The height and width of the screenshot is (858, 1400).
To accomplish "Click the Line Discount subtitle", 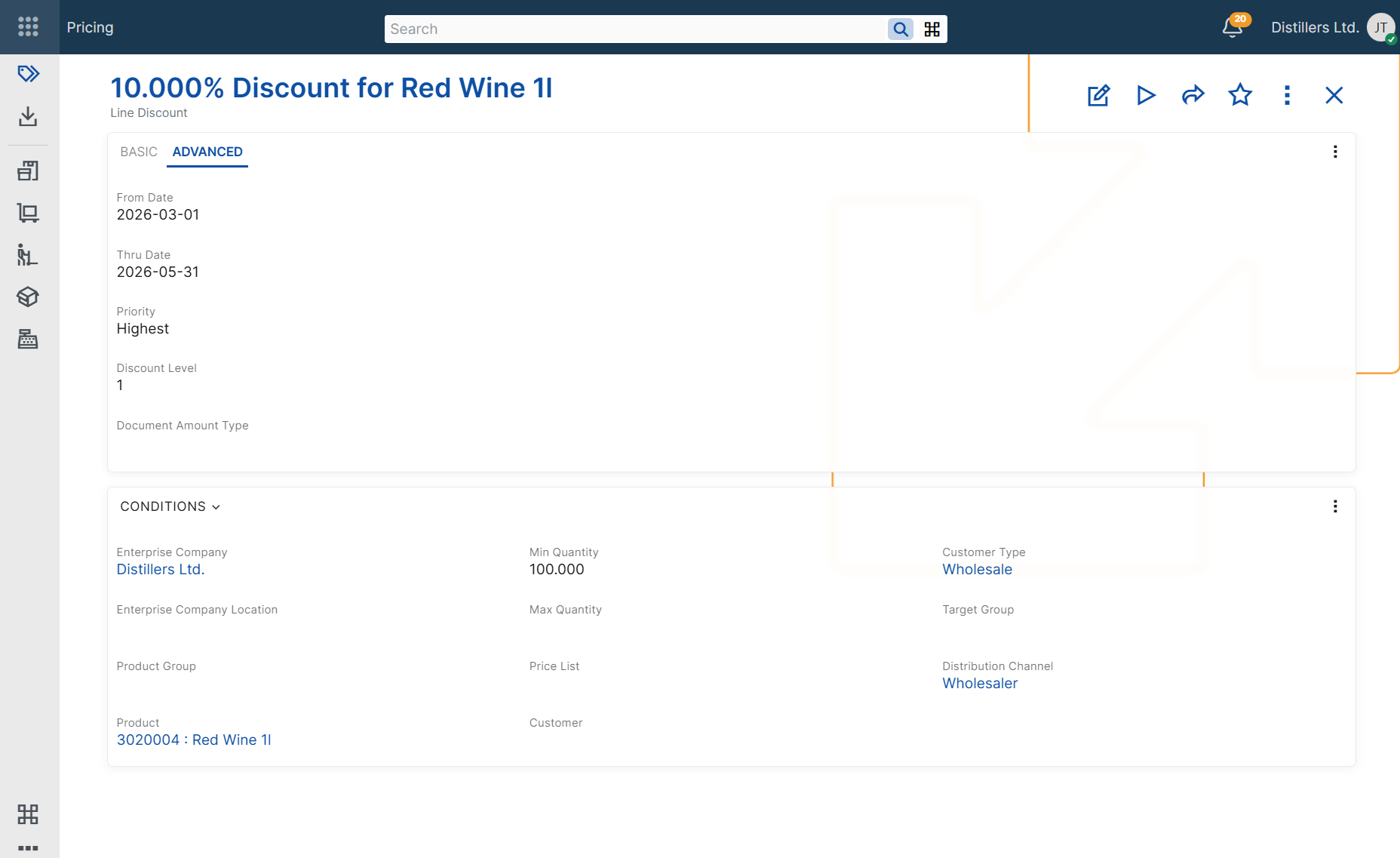I will 149,113.
